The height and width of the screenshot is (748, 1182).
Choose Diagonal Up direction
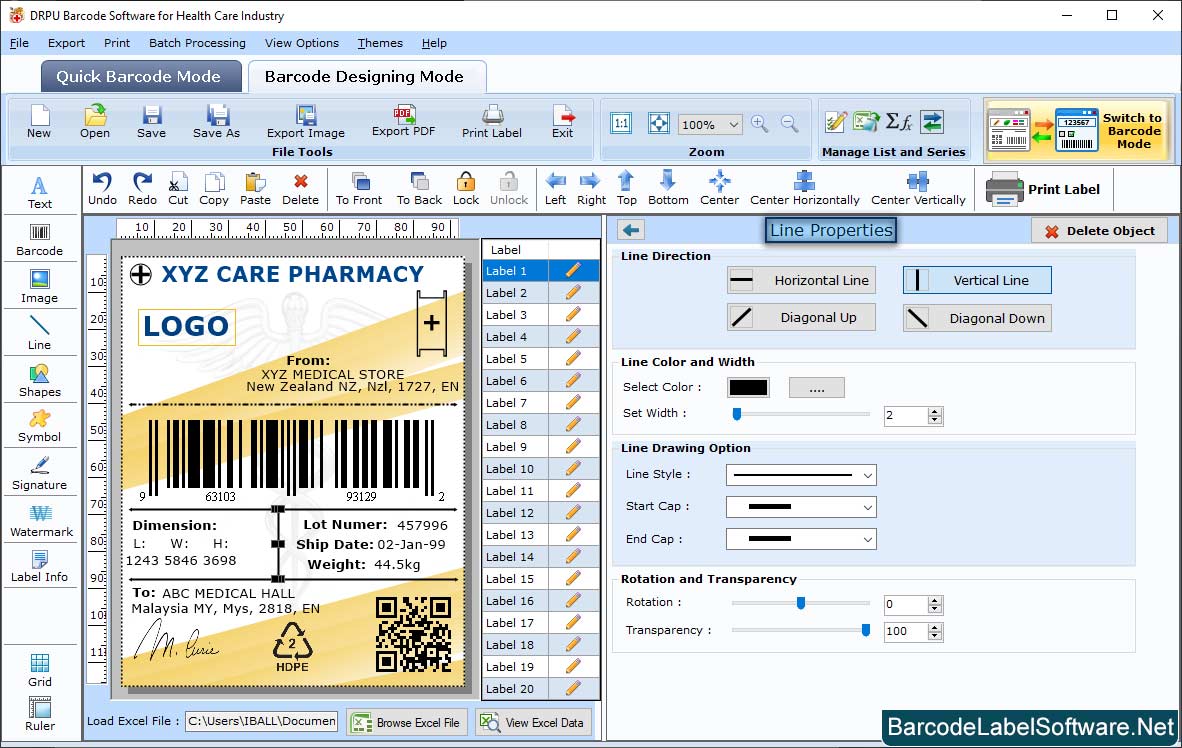pos(801,317)
